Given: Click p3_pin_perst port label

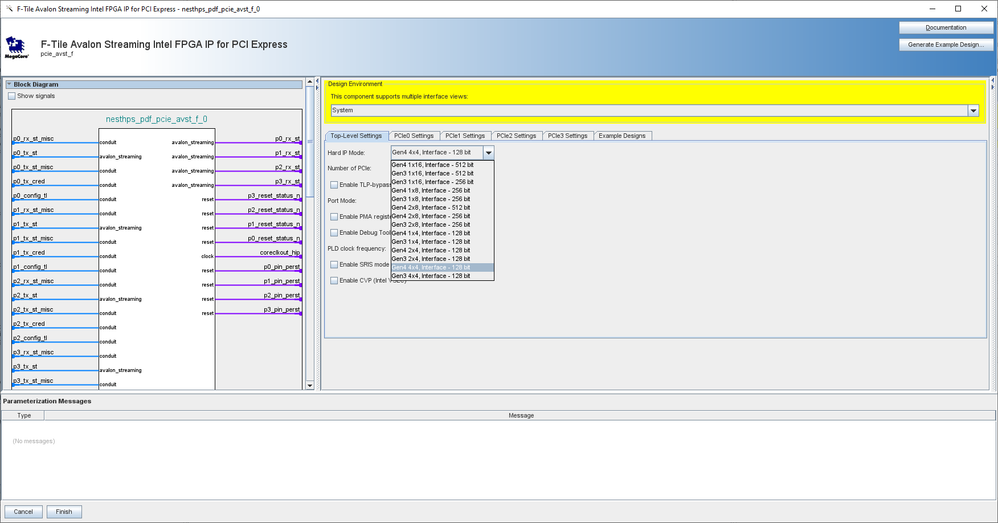Looking at the screenshot, I should tap(282, 309).
